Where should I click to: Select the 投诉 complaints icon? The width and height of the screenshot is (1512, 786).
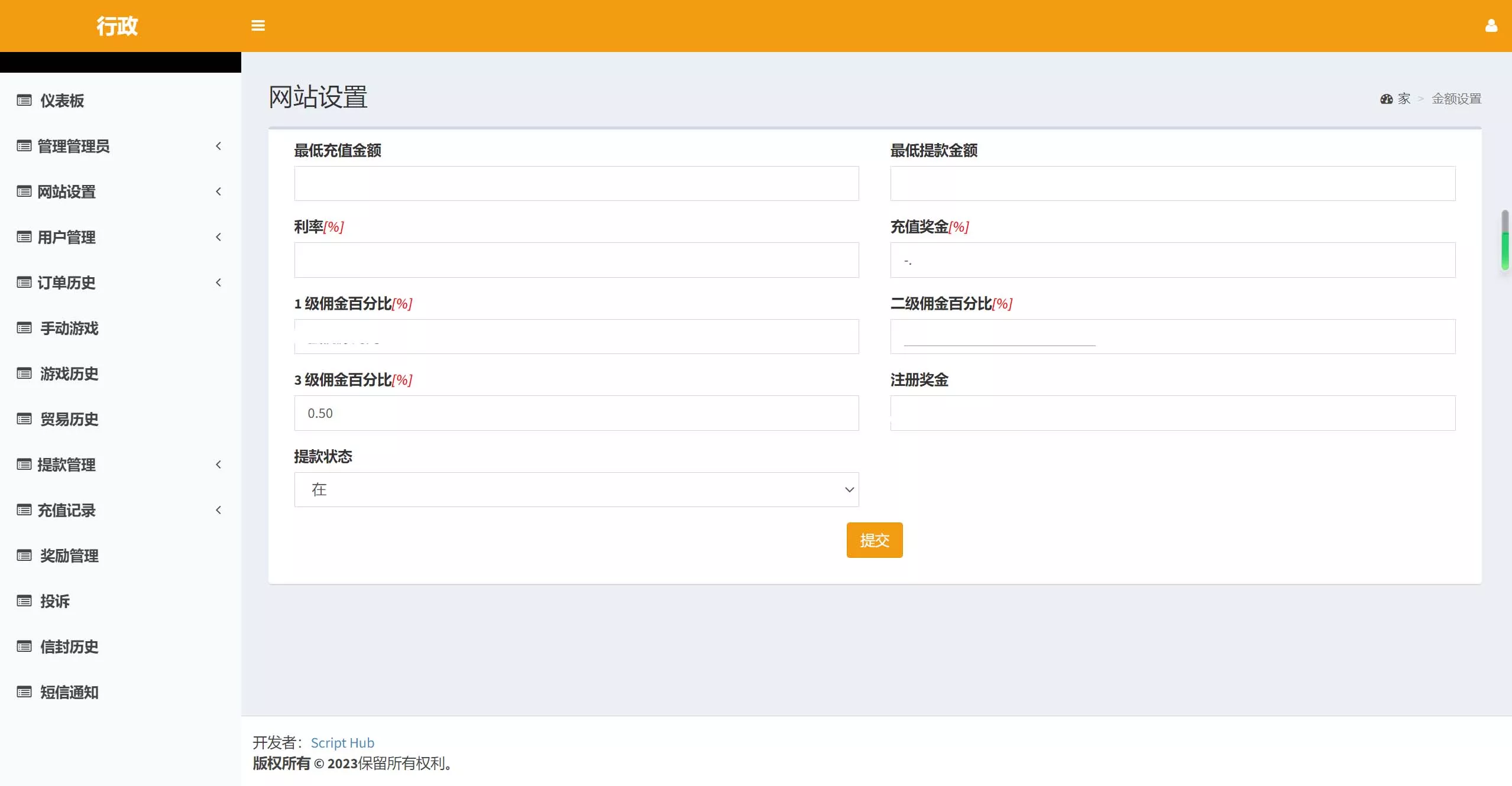click(24, 601)
